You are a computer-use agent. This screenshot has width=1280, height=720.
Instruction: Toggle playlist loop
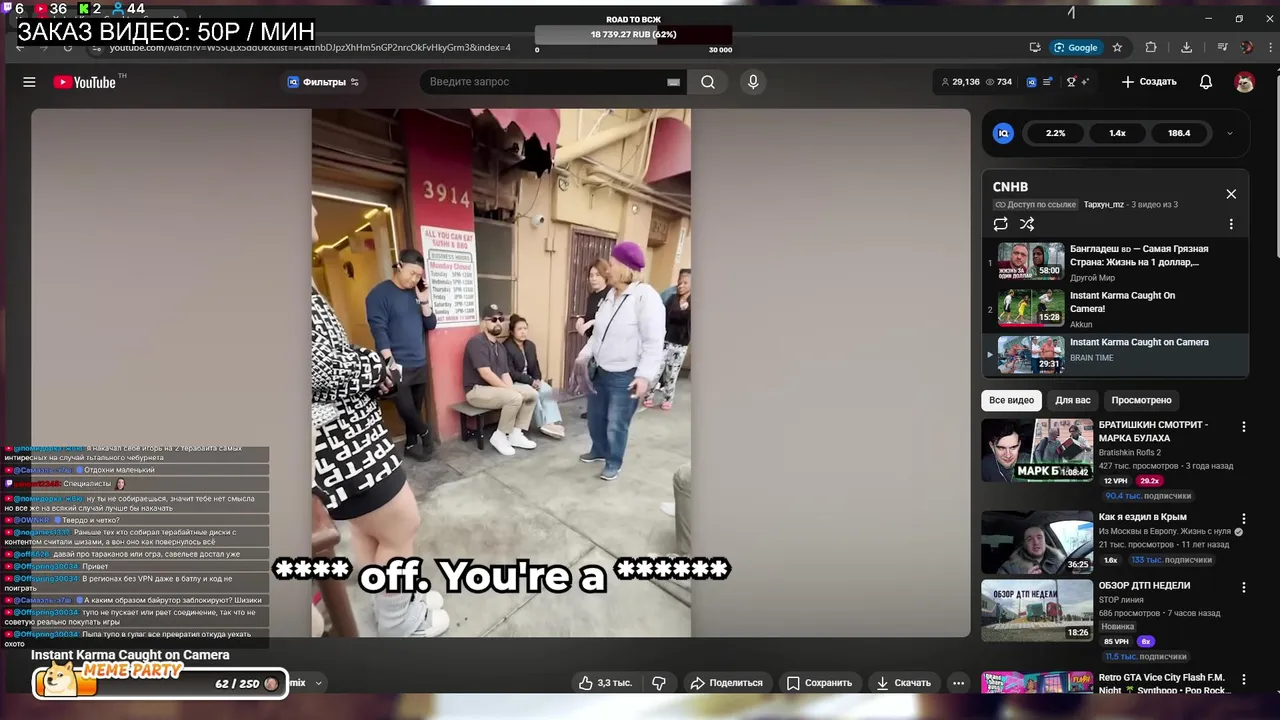point(1000,224)
